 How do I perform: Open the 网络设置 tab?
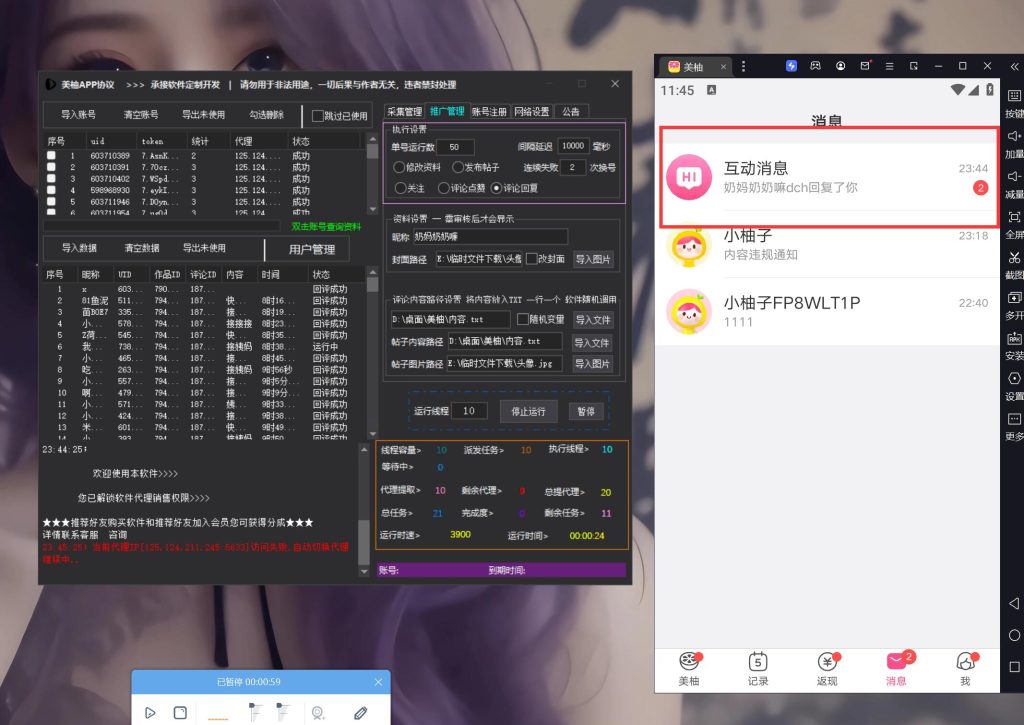(531, 112)
